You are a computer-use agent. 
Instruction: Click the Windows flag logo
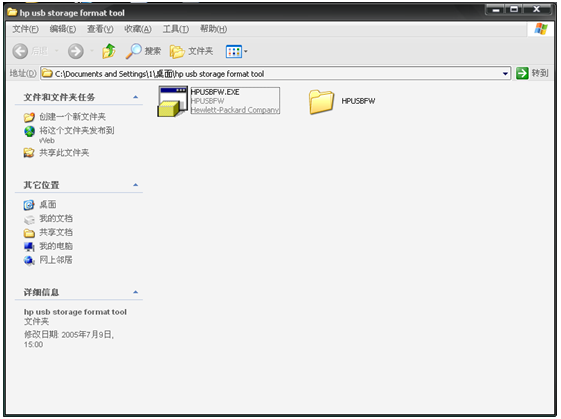pos(541,29)
